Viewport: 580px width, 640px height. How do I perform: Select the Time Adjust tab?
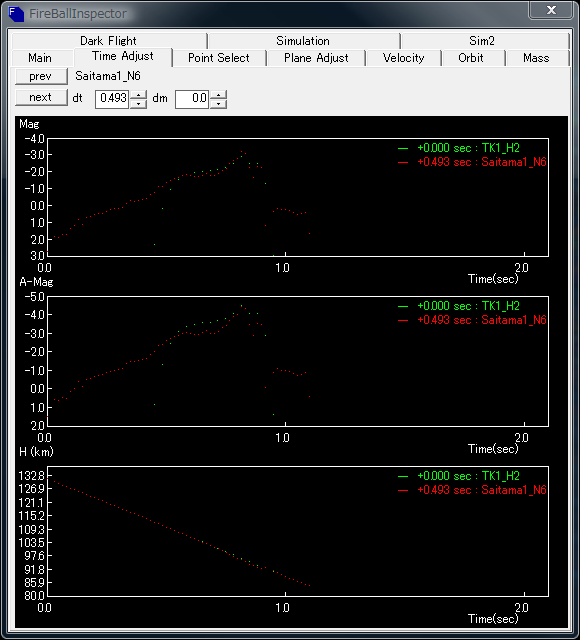[x=123, y=56]
